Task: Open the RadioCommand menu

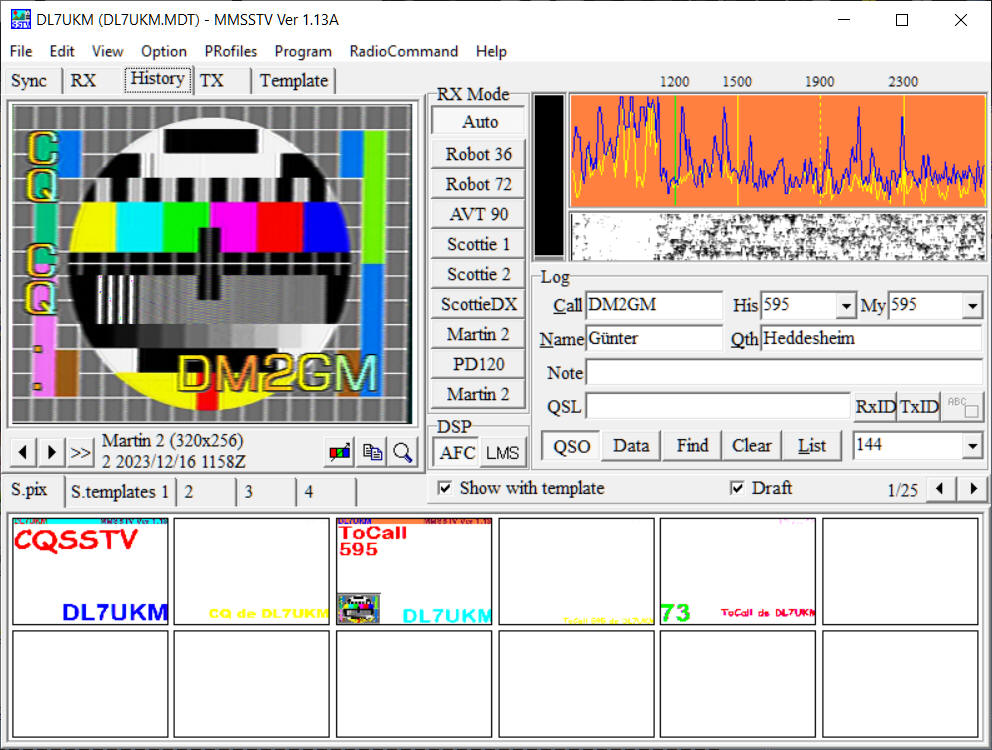Action: pos(403,51)
